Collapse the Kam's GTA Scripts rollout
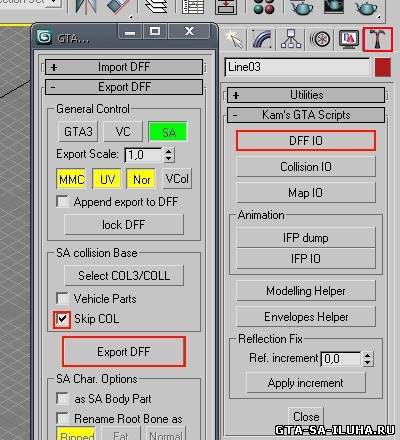This screenshot has height=440, width=400. 306,115
